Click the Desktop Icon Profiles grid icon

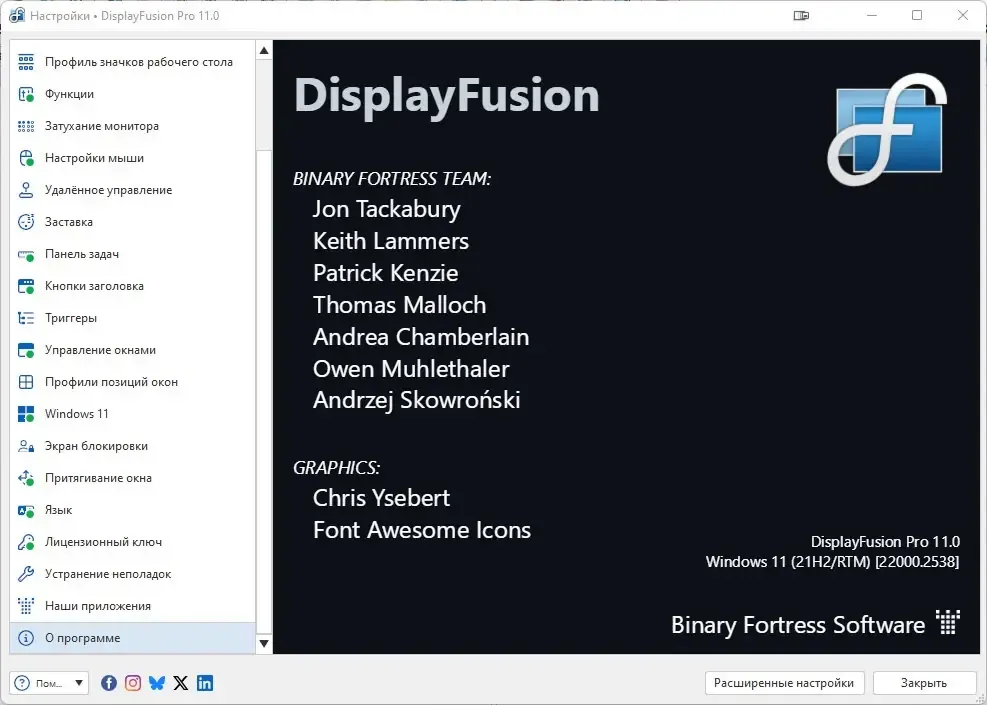pos(26,62)
